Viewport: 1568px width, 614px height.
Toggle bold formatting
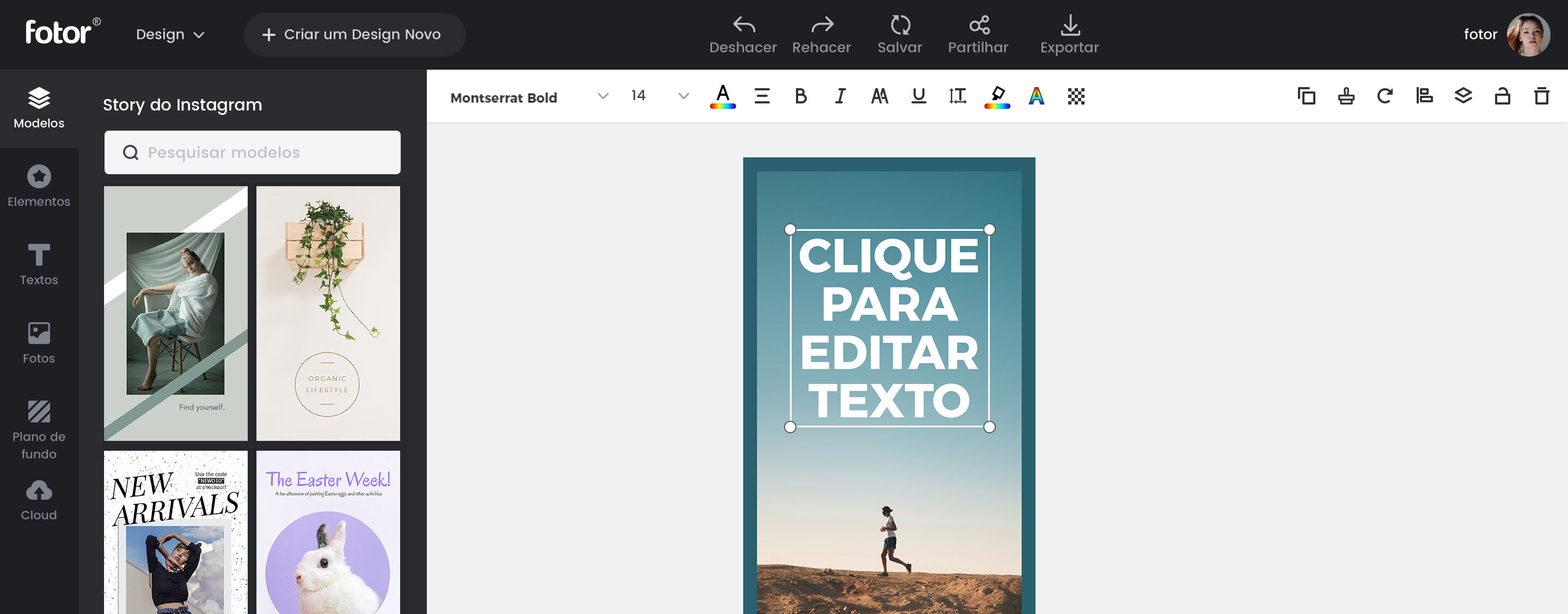[x=800, y=96]
